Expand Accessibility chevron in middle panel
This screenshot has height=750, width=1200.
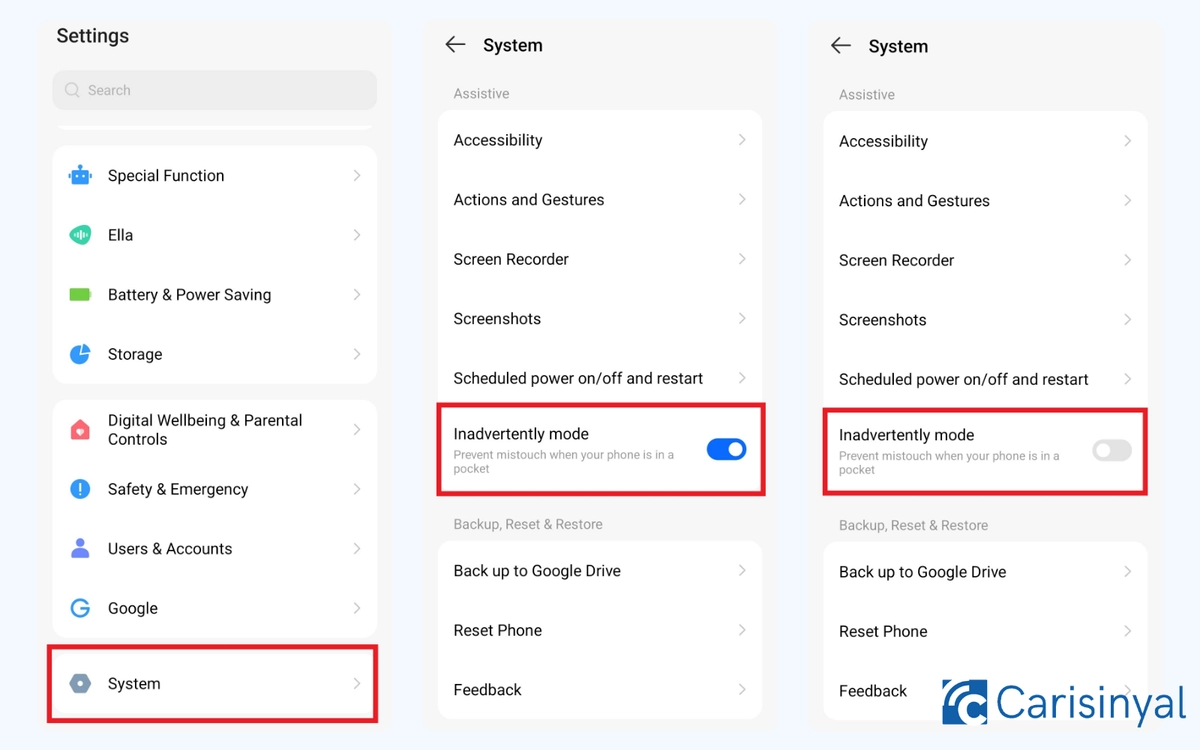[x=742, y=140]
